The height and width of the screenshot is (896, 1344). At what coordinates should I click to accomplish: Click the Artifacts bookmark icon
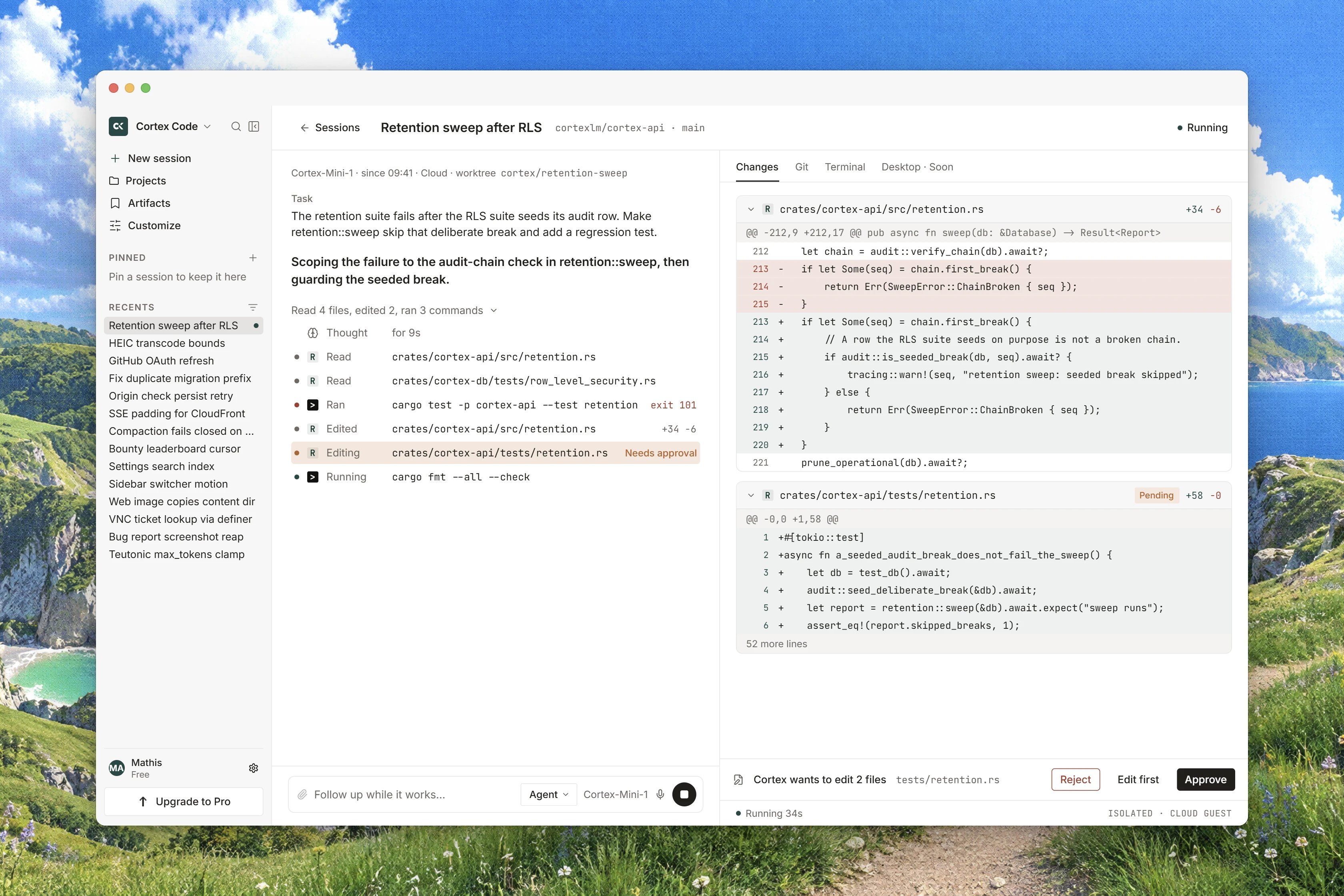point(115,204)
